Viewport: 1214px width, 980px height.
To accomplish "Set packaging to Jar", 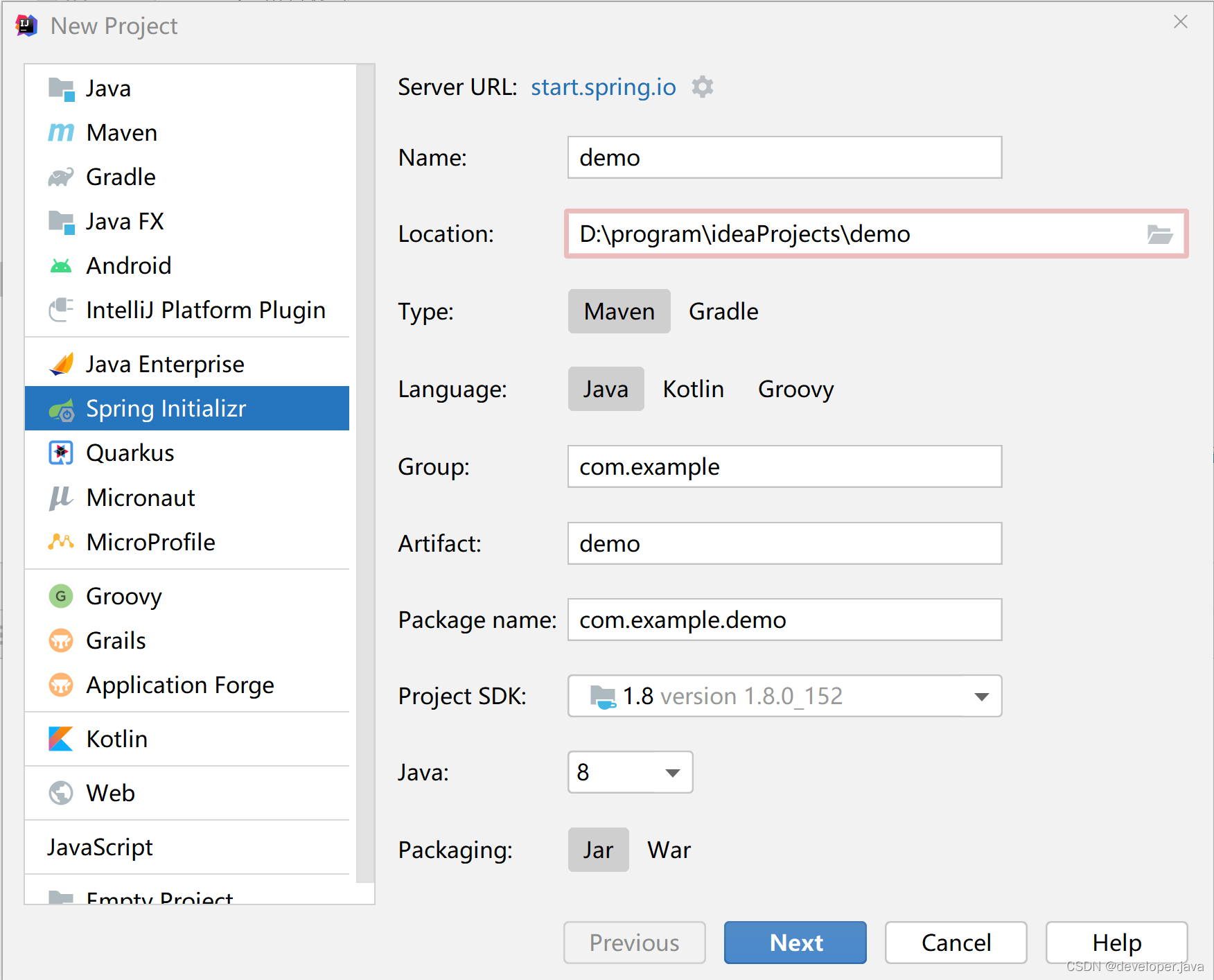I will [599, 850].
